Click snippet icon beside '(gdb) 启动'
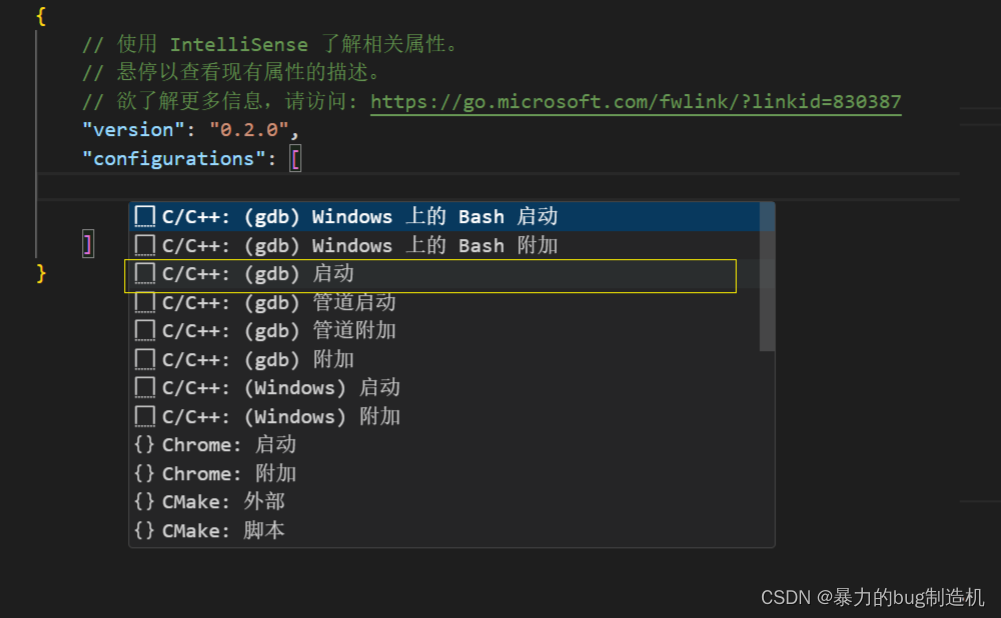Screen dimensions: 1001x618 point(145,274)
